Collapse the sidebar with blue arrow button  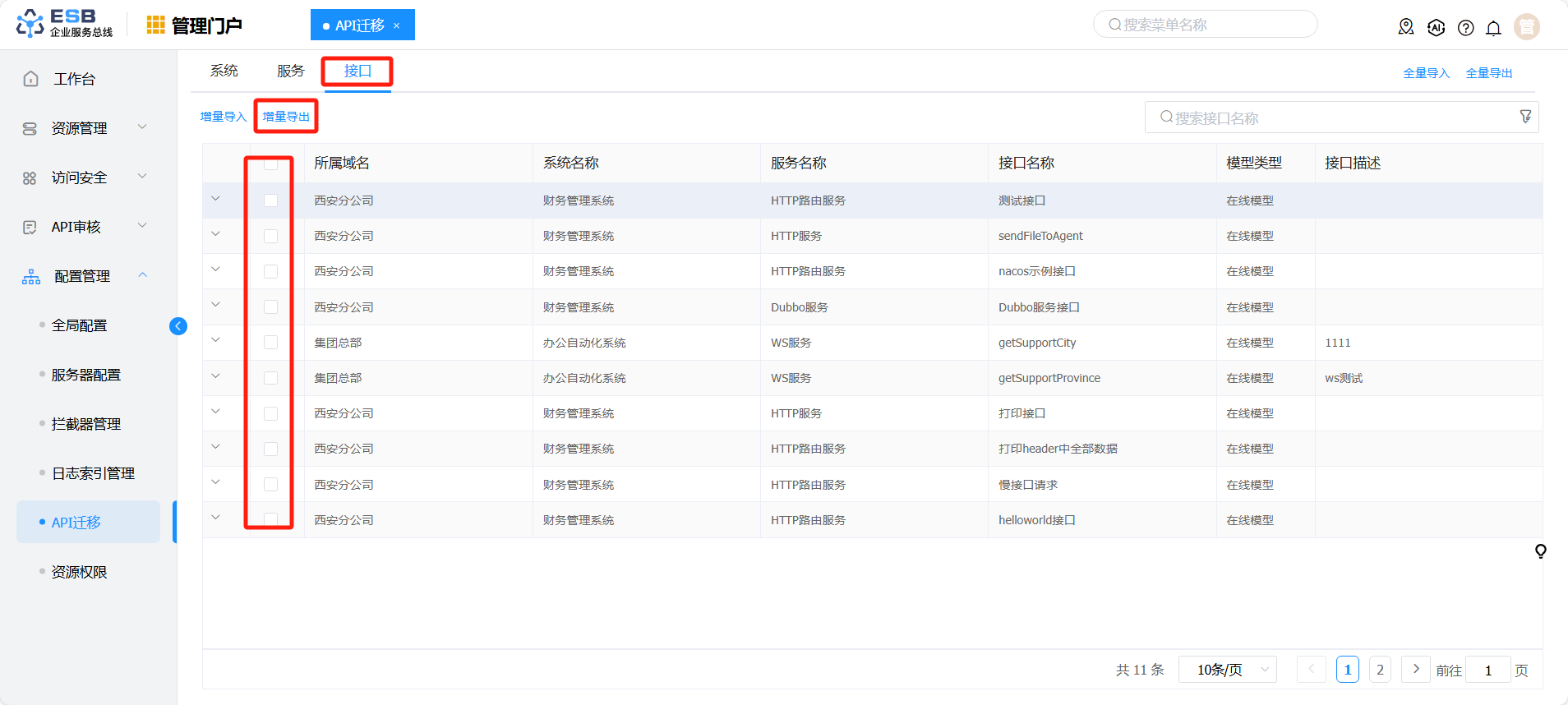[178, 326]
